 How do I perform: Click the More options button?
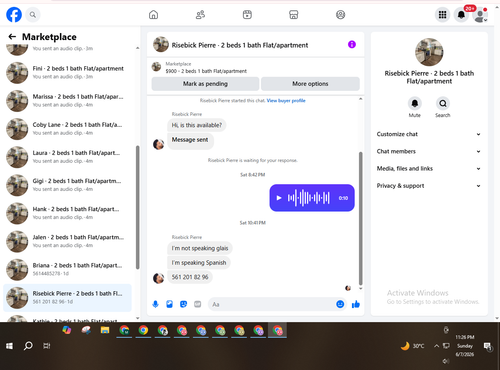tap(310, 84)
